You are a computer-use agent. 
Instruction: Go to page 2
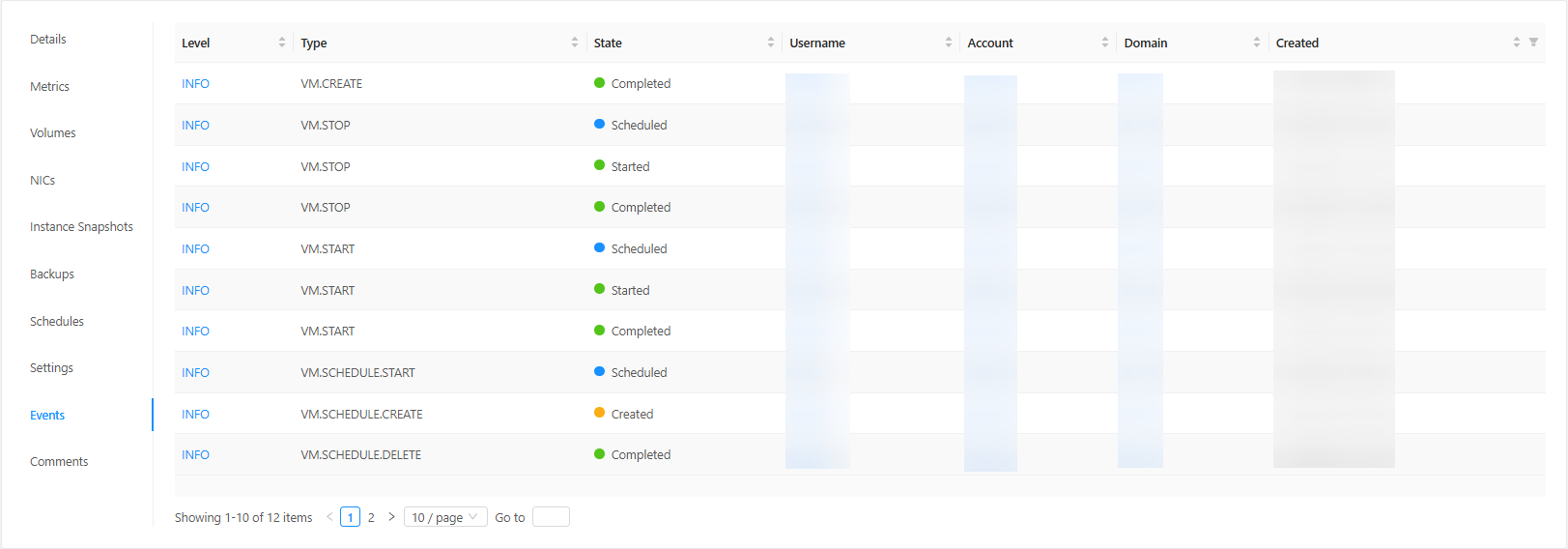click(x=371, y=517)
